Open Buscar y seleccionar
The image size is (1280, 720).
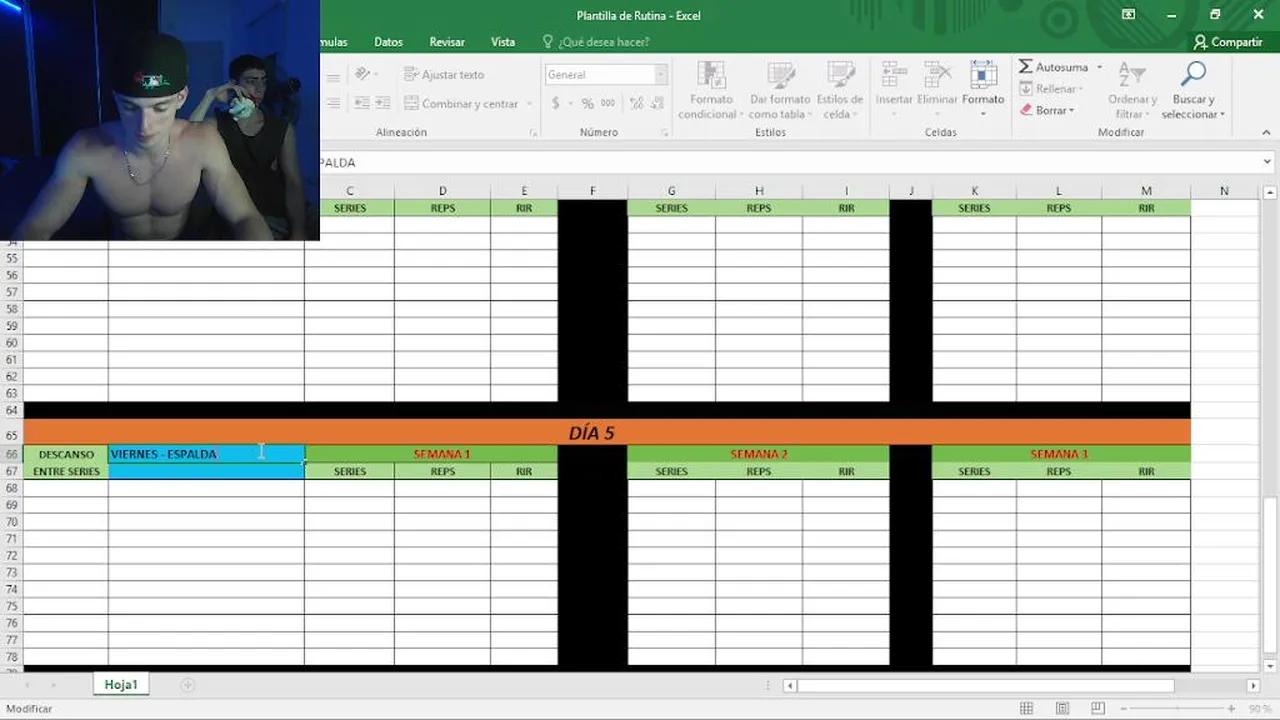1193,90
